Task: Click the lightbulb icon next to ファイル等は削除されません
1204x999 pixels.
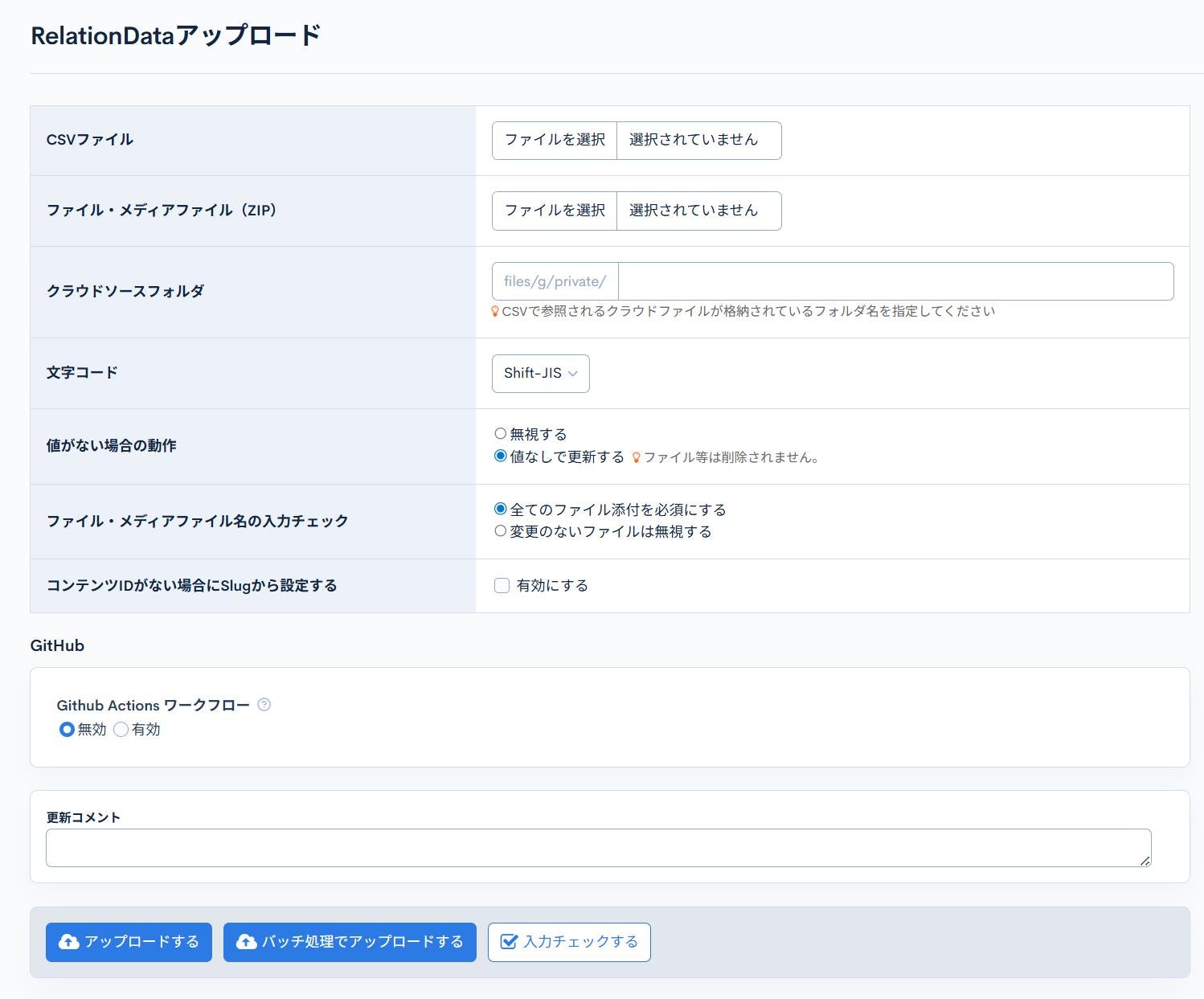Action: [x=637, y=457]
